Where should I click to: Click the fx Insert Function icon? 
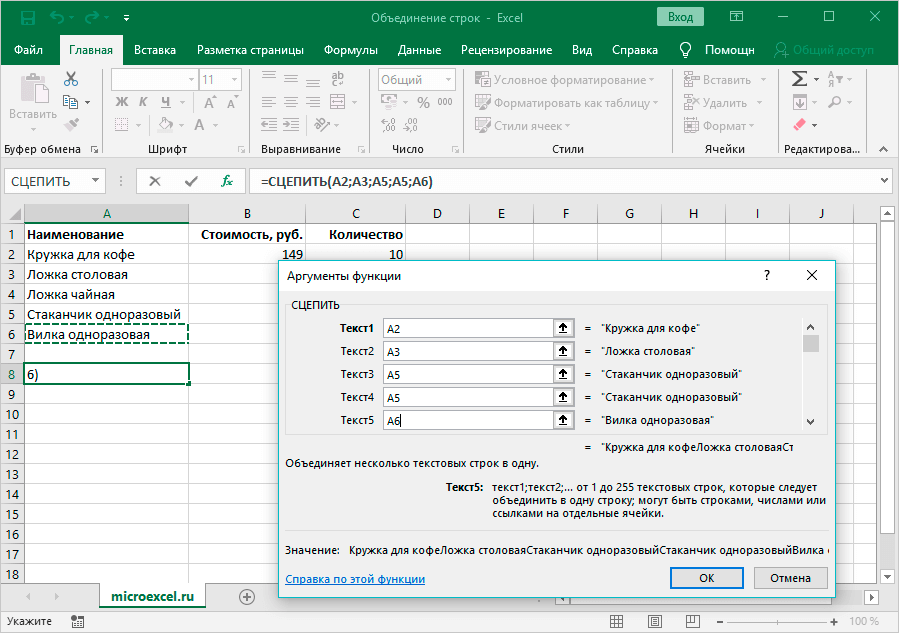pyautogui.click(x=226, y=181)
